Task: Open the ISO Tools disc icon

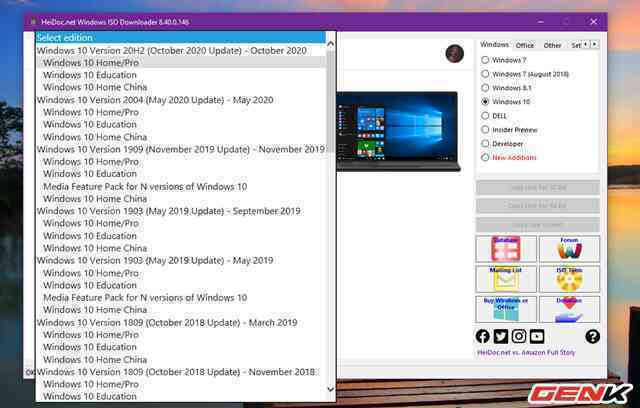Action: pyautogui.click(x=569, y=279)
